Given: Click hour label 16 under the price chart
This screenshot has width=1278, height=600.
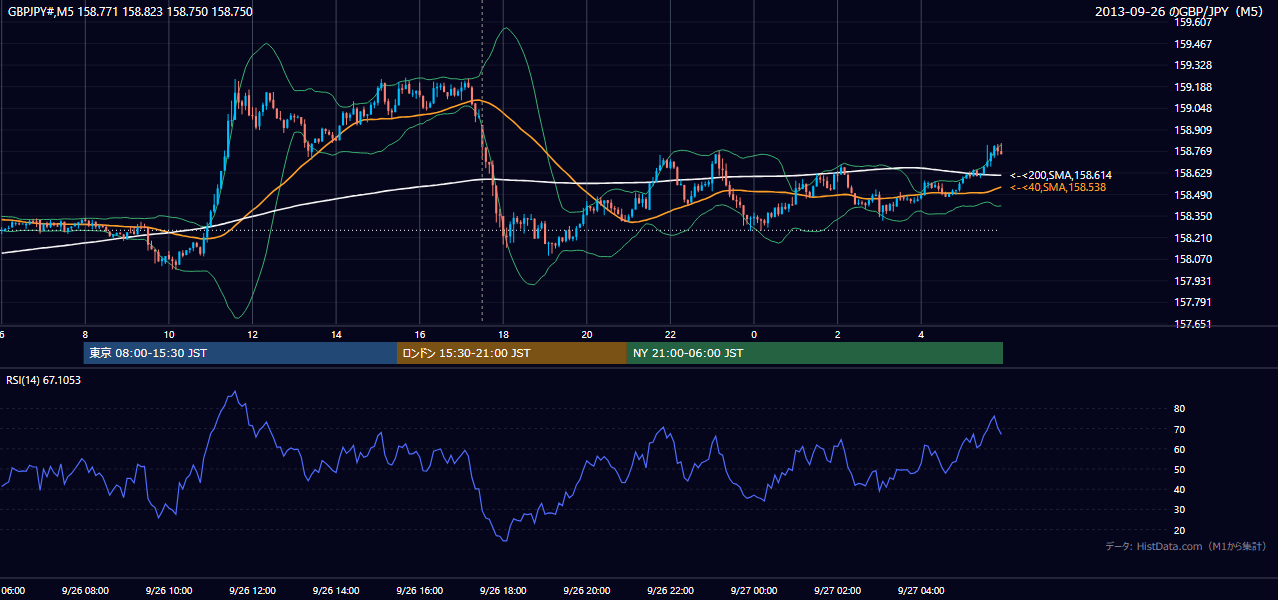Looking at the screenshot, I should pos(420,335).
